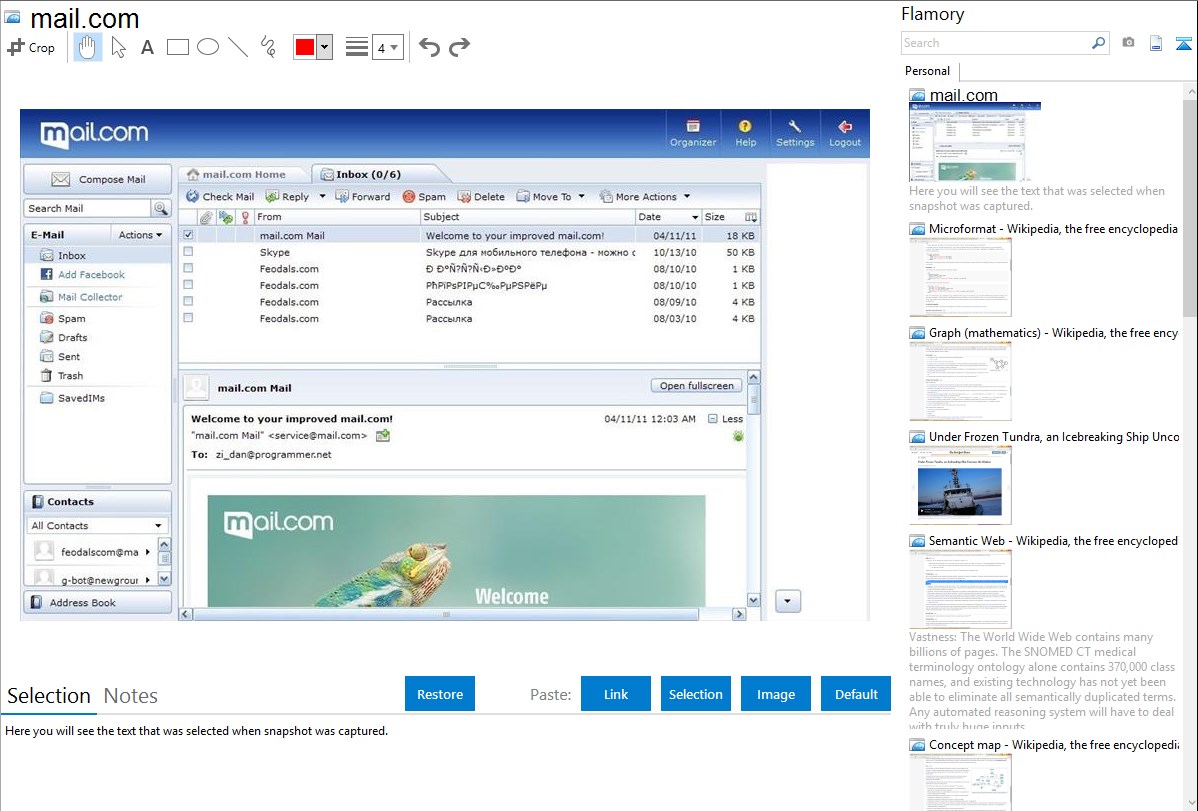1198x811 pixels.
Task: Click the red color swatch
Action: (x=305, y=47)
